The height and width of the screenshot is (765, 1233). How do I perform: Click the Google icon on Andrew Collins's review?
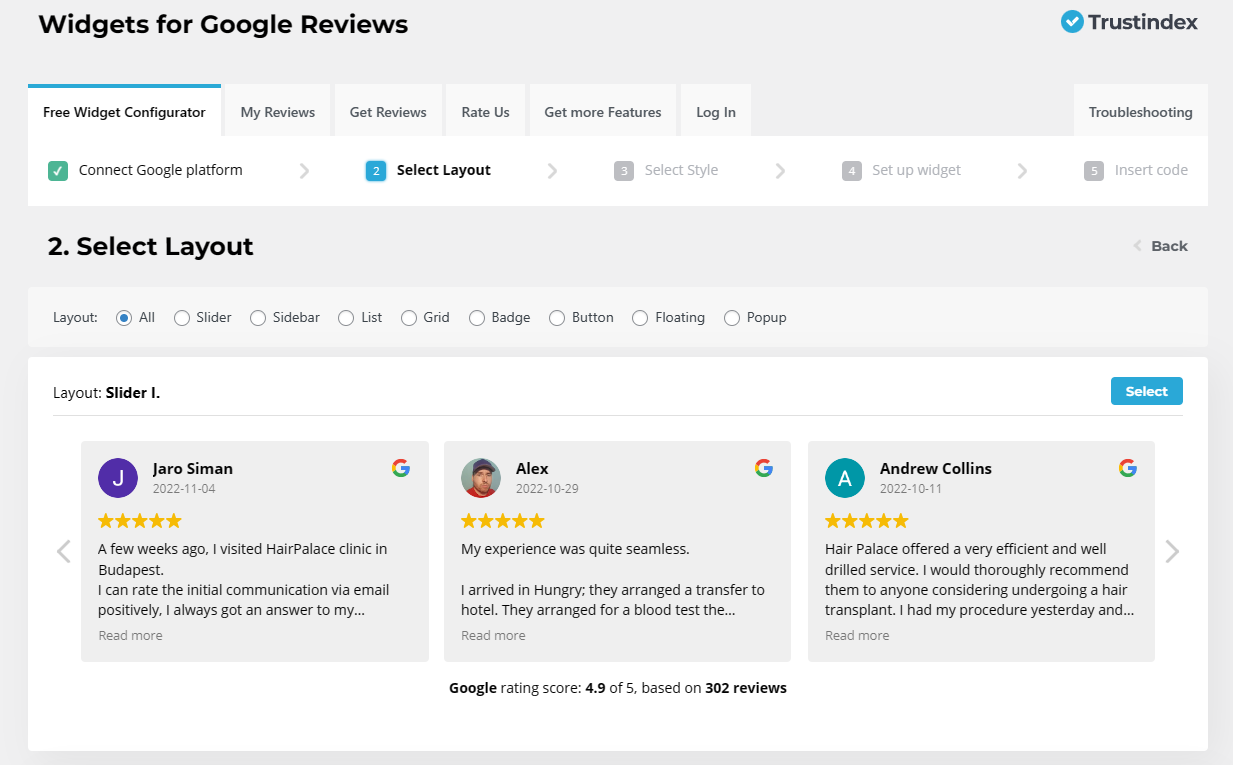pyautogui.click(x=1128, y=467)
